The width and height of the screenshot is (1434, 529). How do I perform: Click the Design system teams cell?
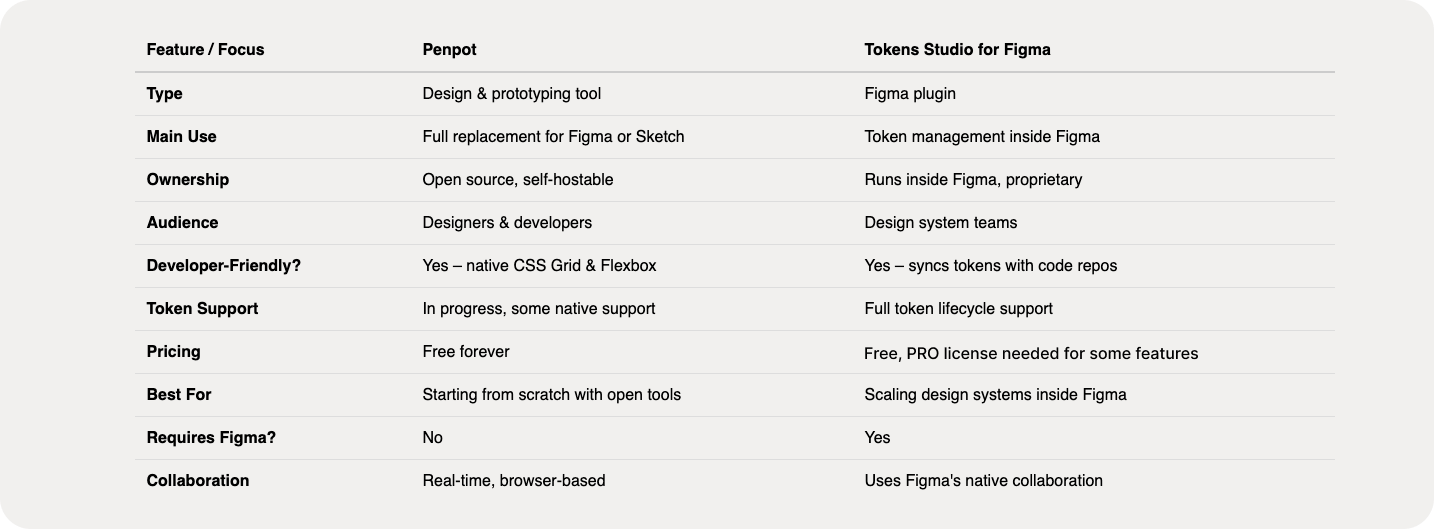(941, 223)
